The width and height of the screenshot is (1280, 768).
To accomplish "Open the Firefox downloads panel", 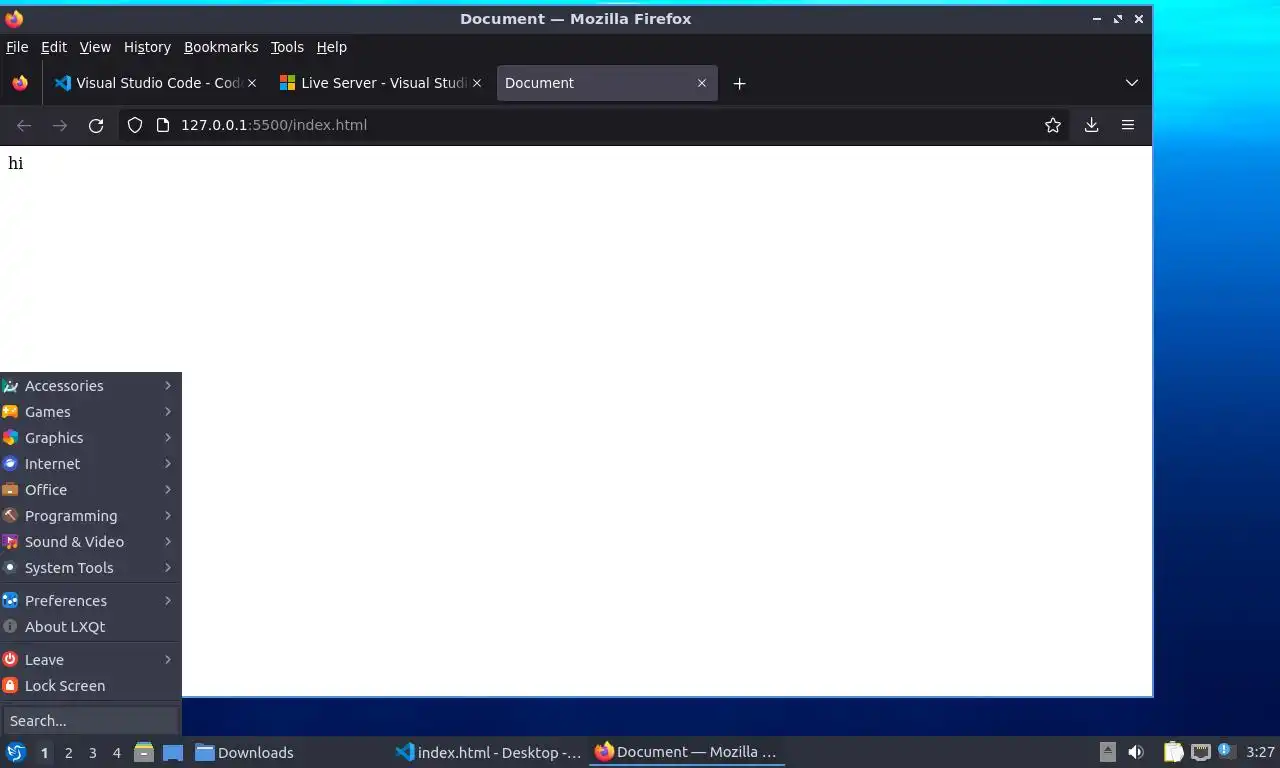I will [x=1091, y=125].
